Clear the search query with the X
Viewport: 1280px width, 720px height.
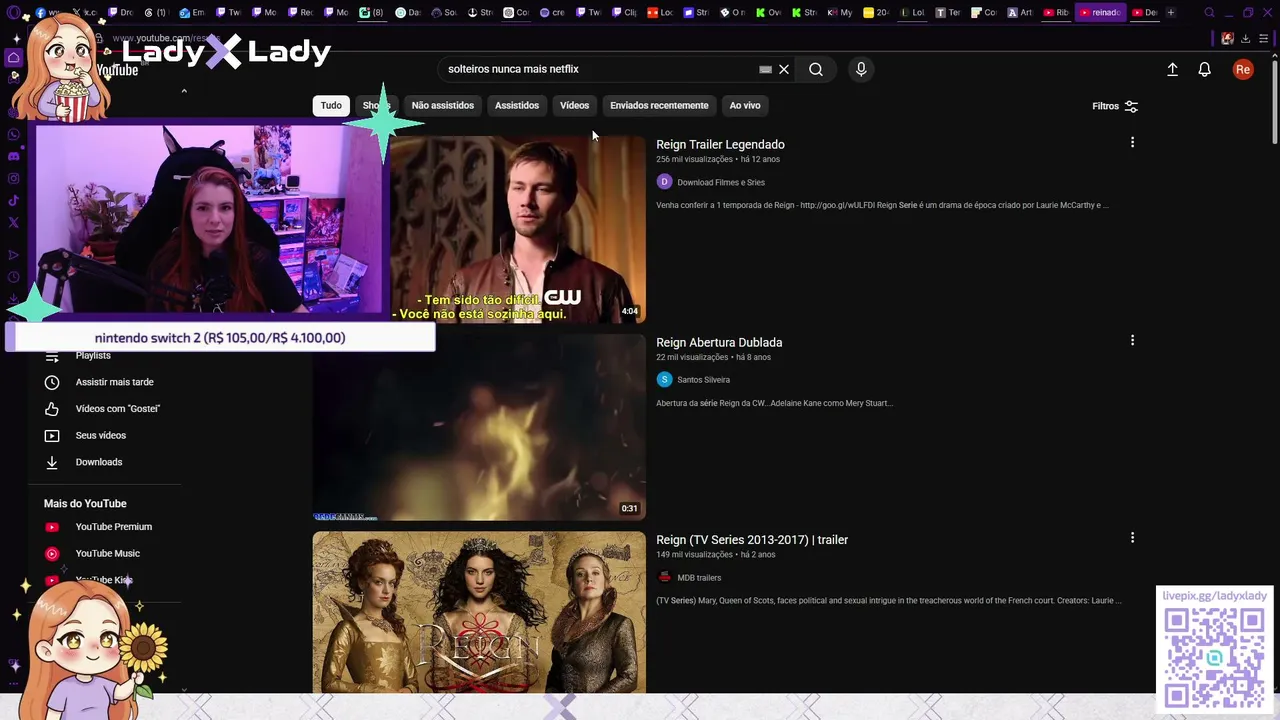pyautogui.click(x=784, y=69)
